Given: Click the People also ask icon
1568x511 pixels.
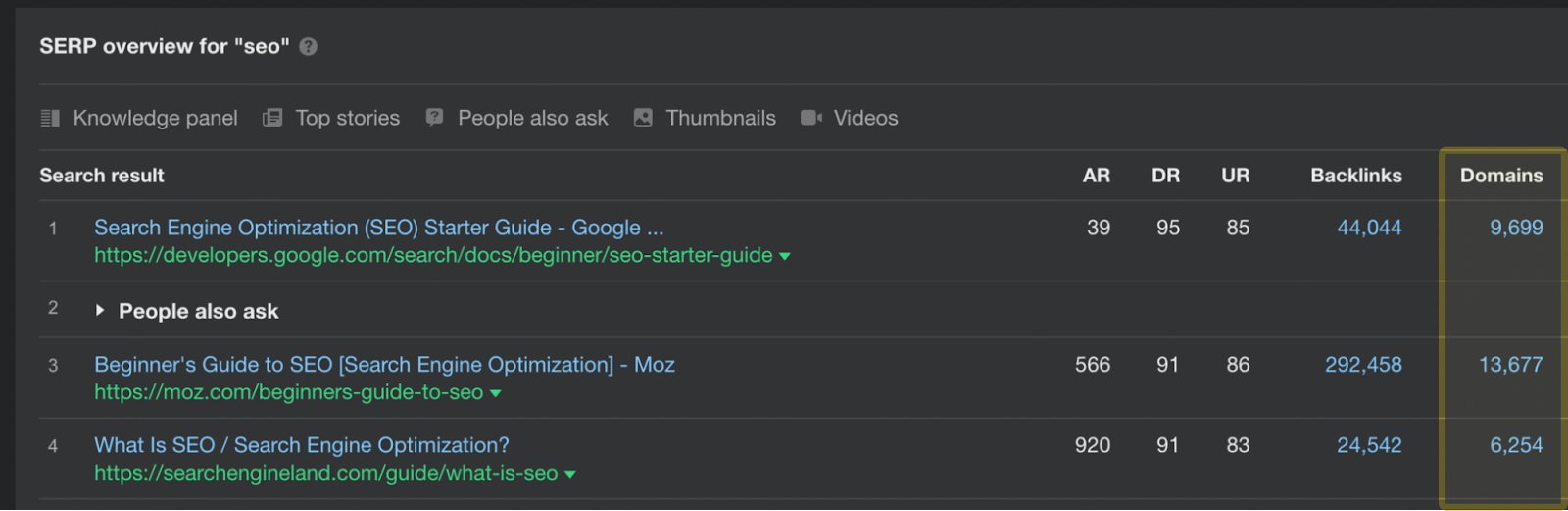Looking at the screenshot, I should [435, 118].
